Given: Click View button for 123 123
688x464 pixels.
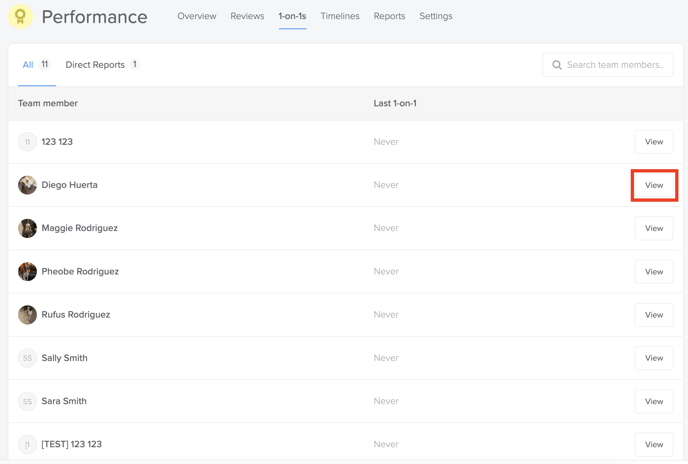Looking at the screenshot, I should [x=654, y=142].
